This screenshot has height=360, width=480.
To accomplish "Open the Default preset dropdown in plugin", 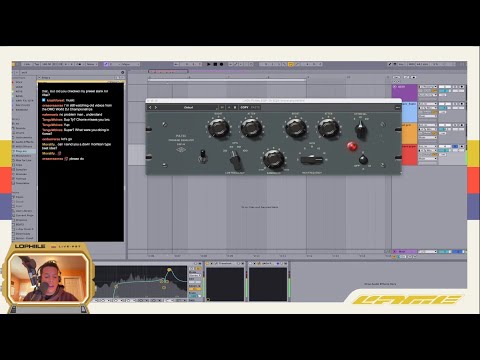I will coord(189,108).
